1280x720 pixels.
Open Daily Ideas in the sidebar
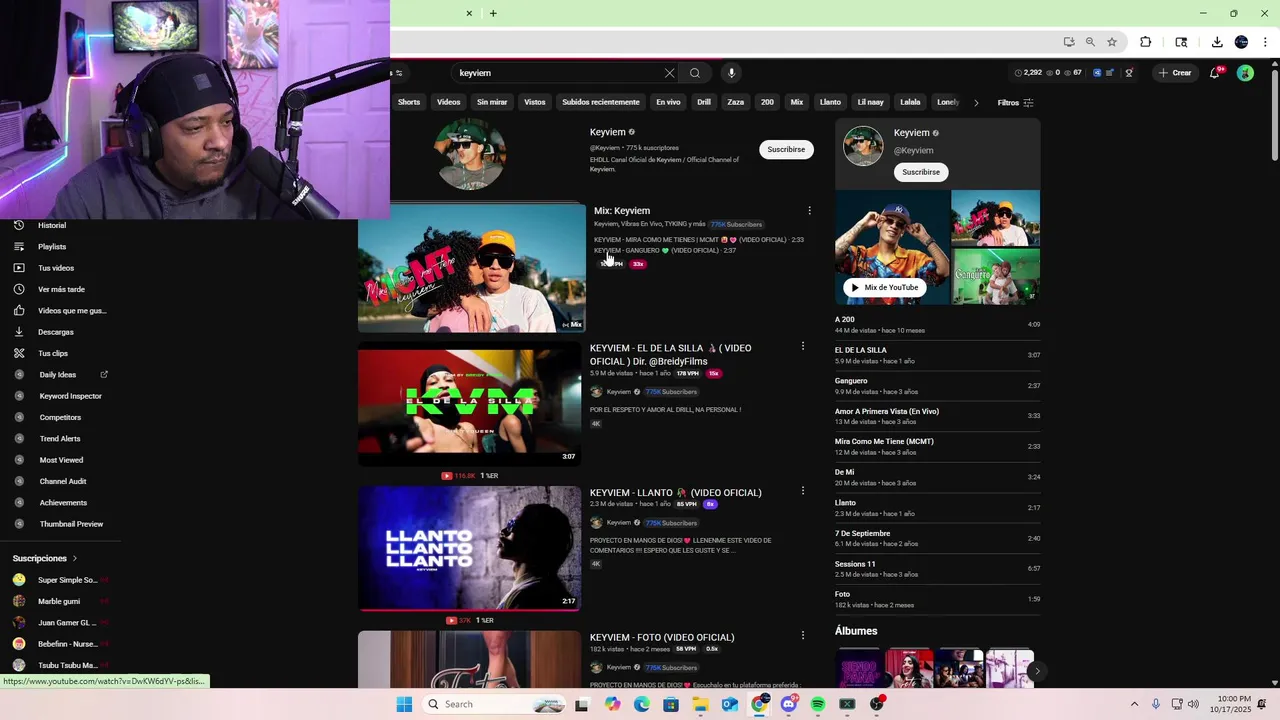58,375
